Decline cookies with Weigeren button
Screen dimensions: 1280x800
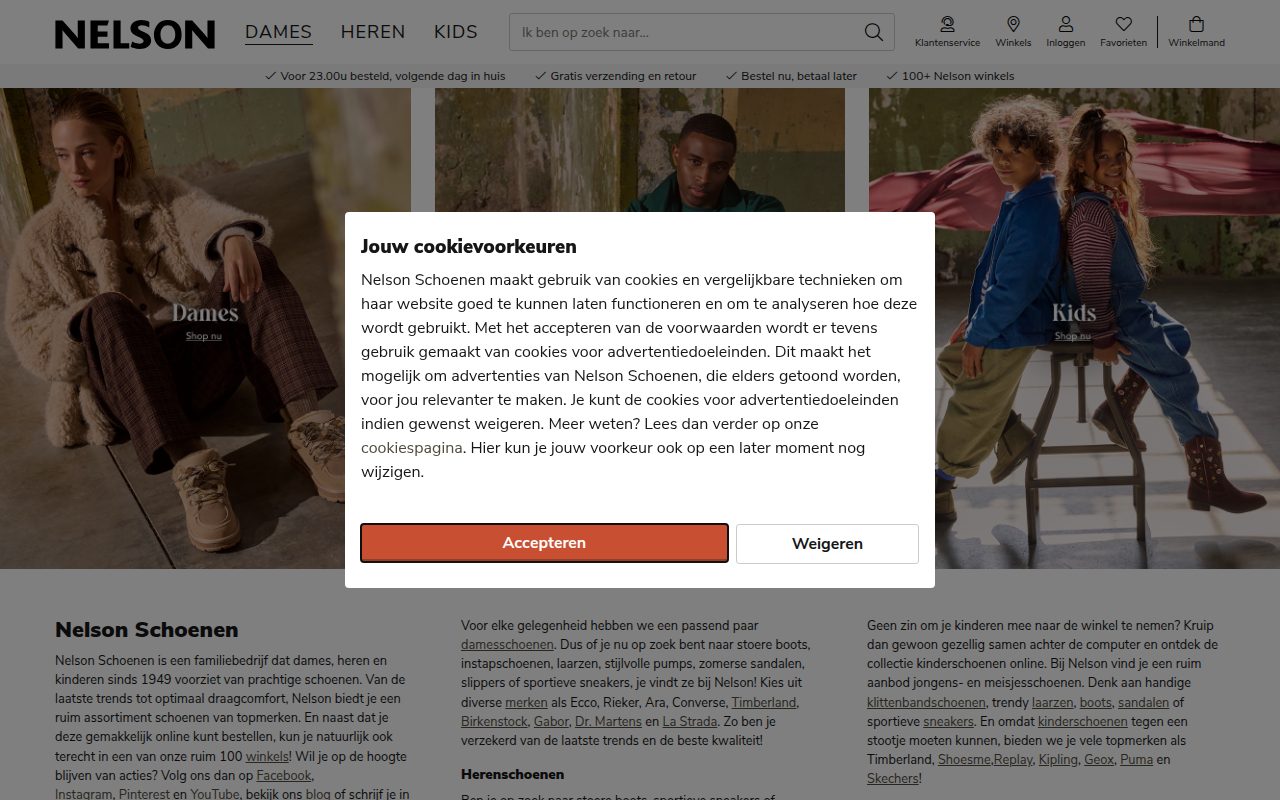[x=827, y=544]
